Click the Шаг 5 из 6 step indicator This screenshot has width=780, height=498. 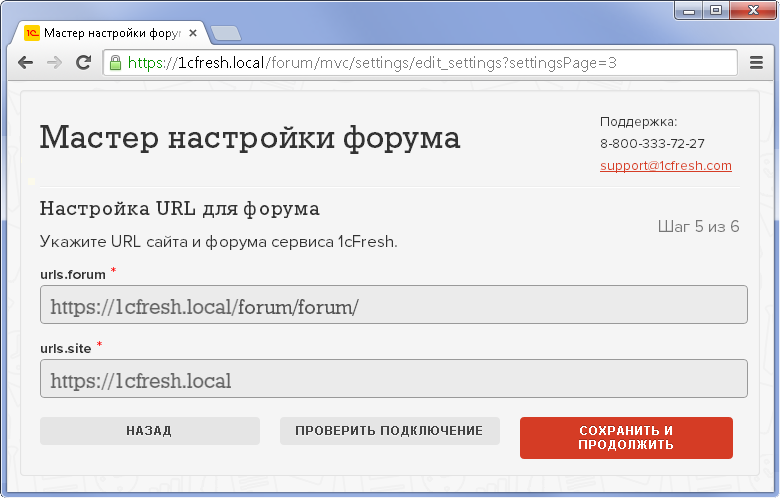pyautogui.click(x=698, y=227)
